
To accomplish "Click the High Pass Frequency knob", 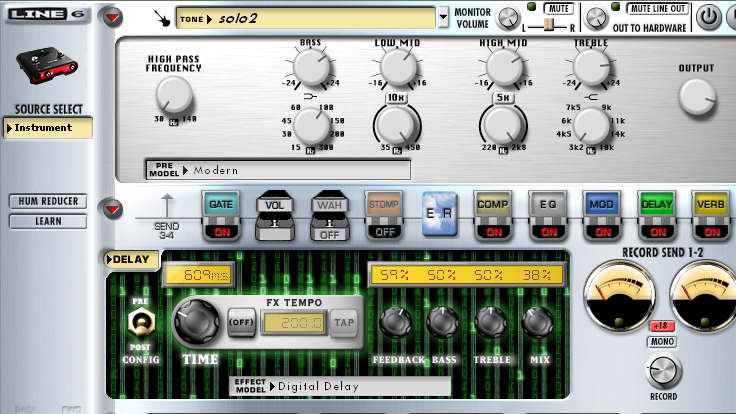I will tap(174, 95).
